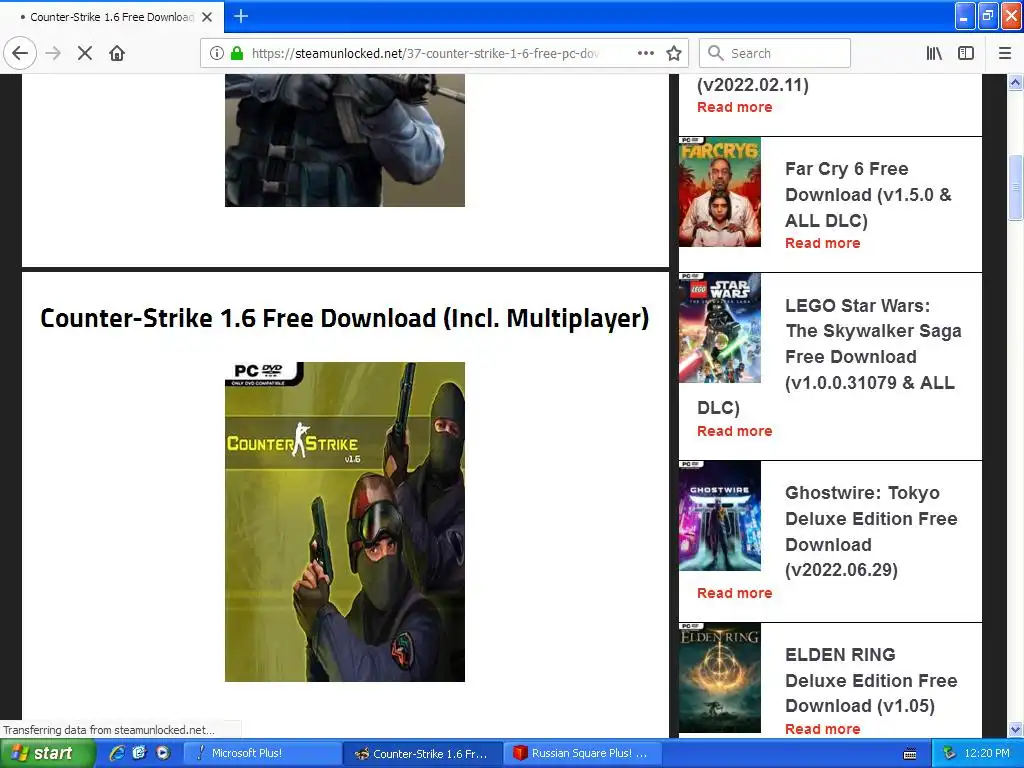Click the address bar URL field
The image size is (1024, 768).
(424, 53)
